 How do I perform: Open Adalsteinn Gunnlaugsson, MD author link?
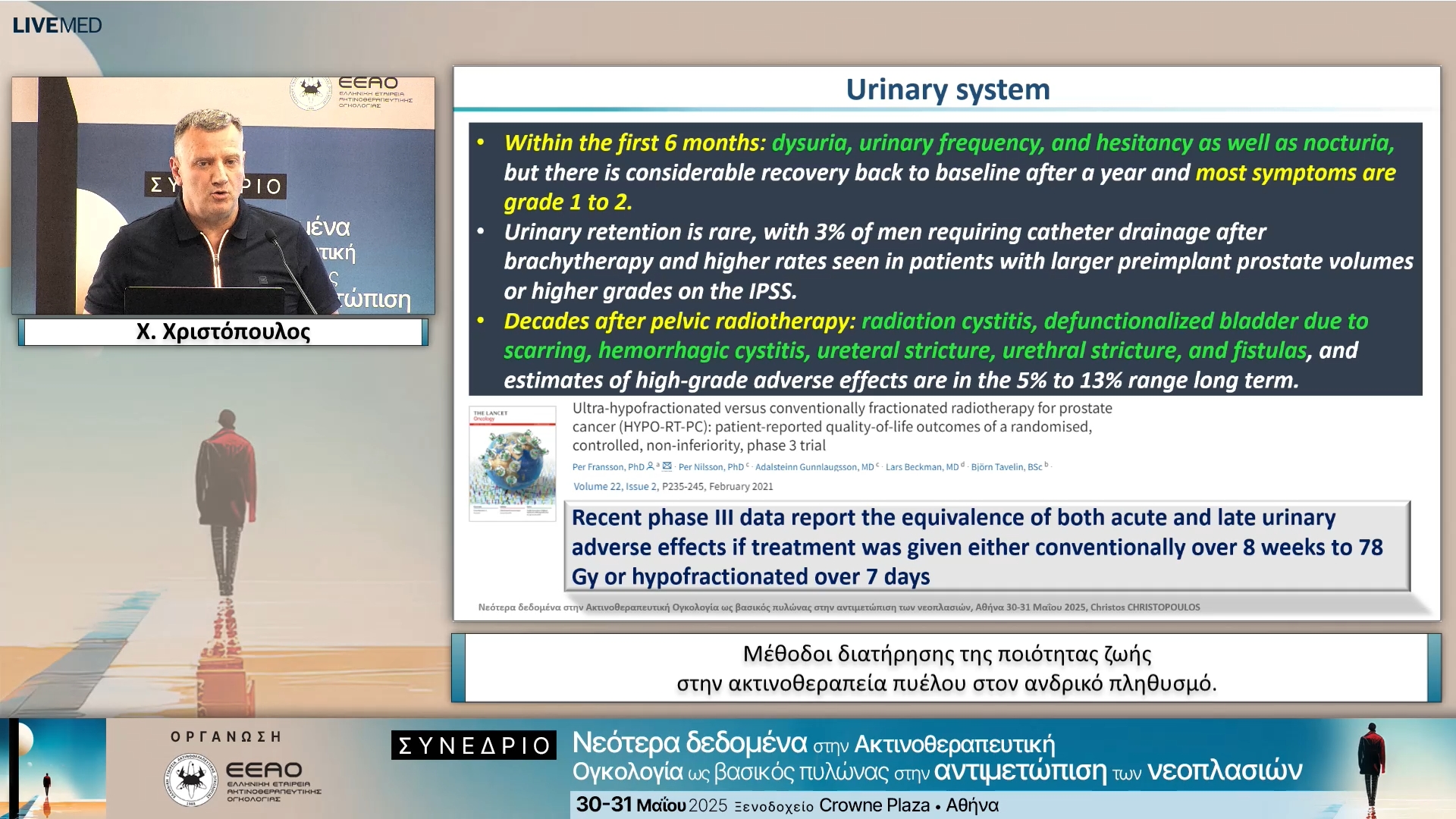[x=814, y=467]
